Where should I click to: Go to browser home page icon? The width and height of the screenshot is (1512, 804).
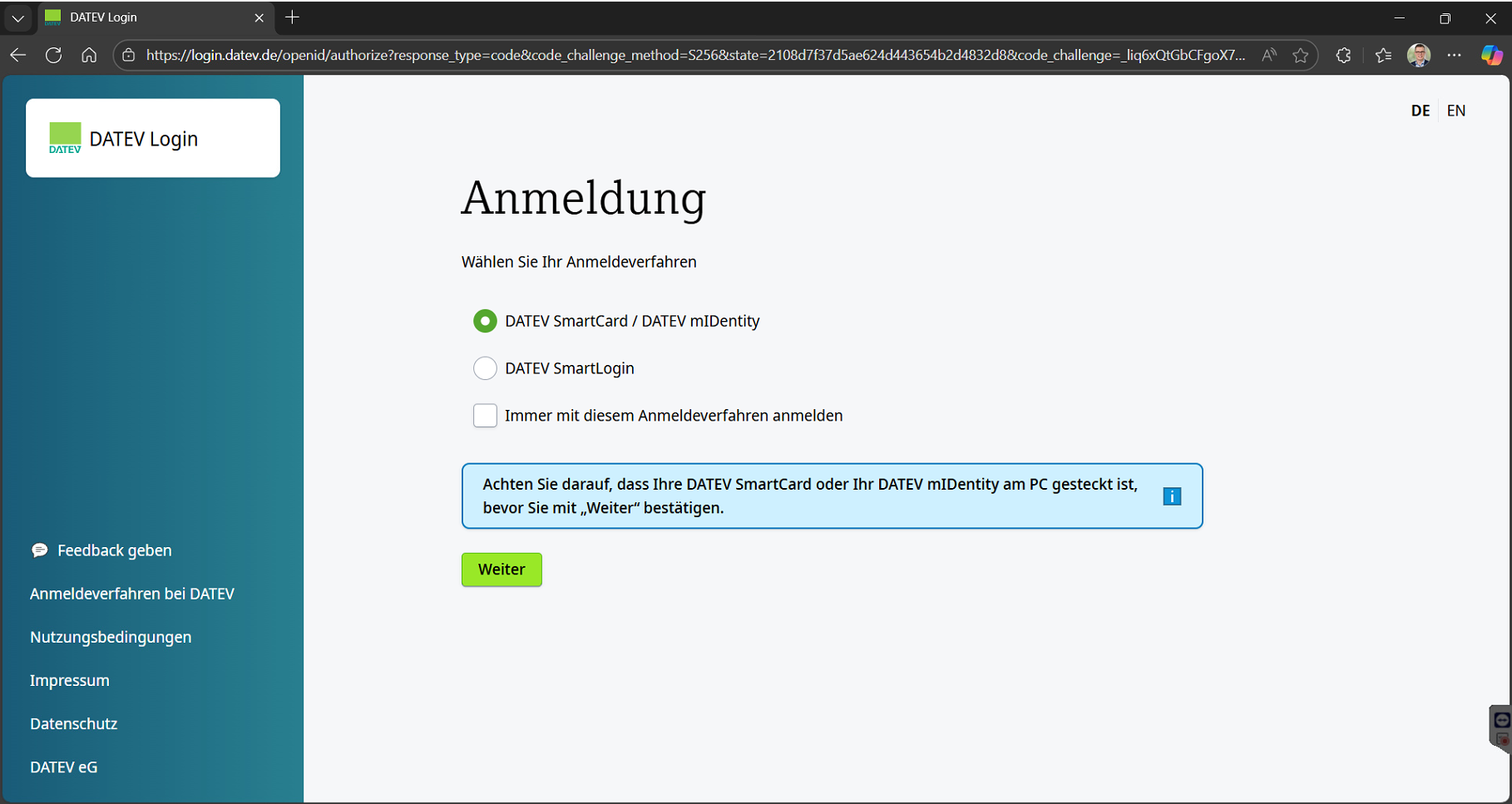tap(89, 56)
